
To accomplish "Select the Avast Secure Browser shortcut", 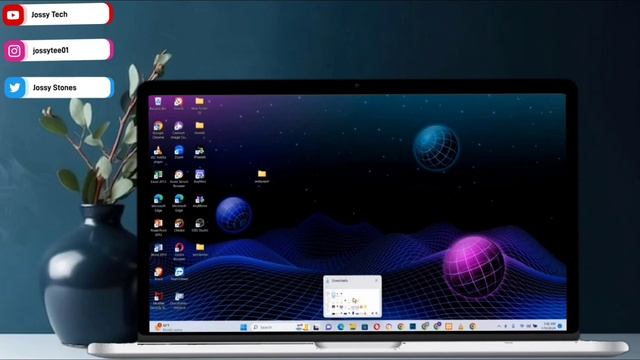I will pos(179,178).
